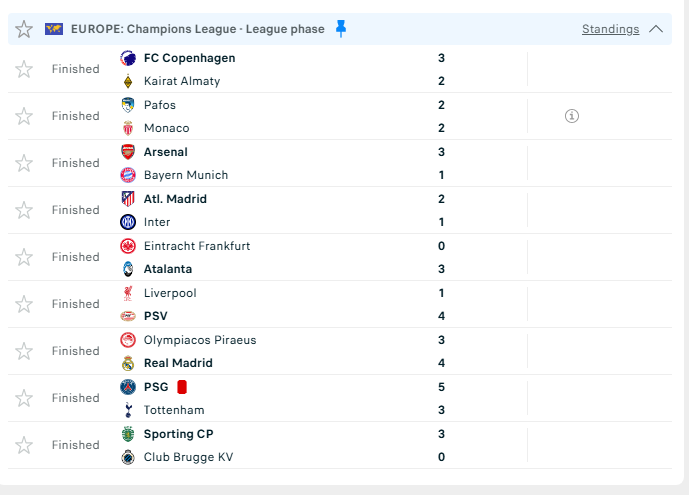Click Finished status for Olympiacos match
The height and width of the screenshot is (495, 689).
(76, 351)
